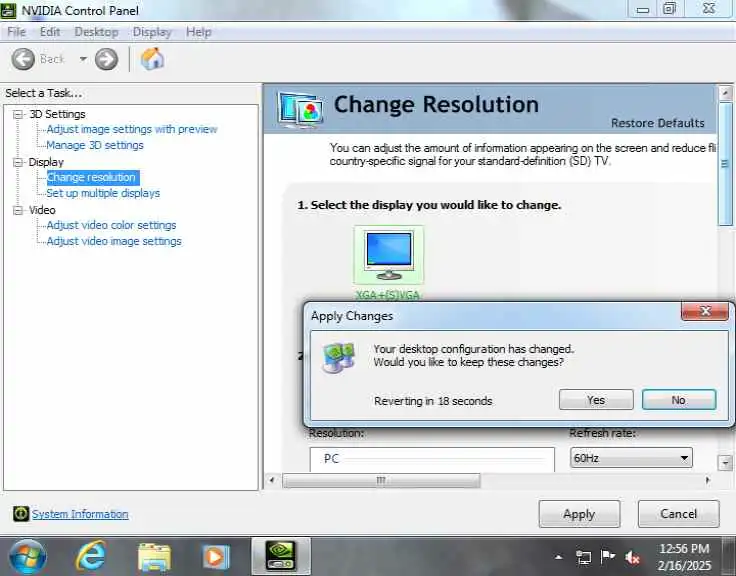Image resolution: width=736 pixels, height=576 pixels.
Task: Click the Display tree label
Action: click(46, 162)
